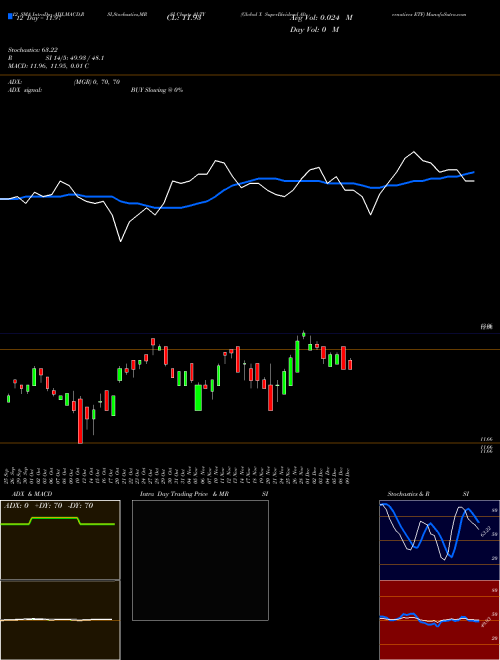The image size is (500, 660).
Task: Click the 'BUY Slowing @ 0%' signal text
Action: tap(157, 90)
